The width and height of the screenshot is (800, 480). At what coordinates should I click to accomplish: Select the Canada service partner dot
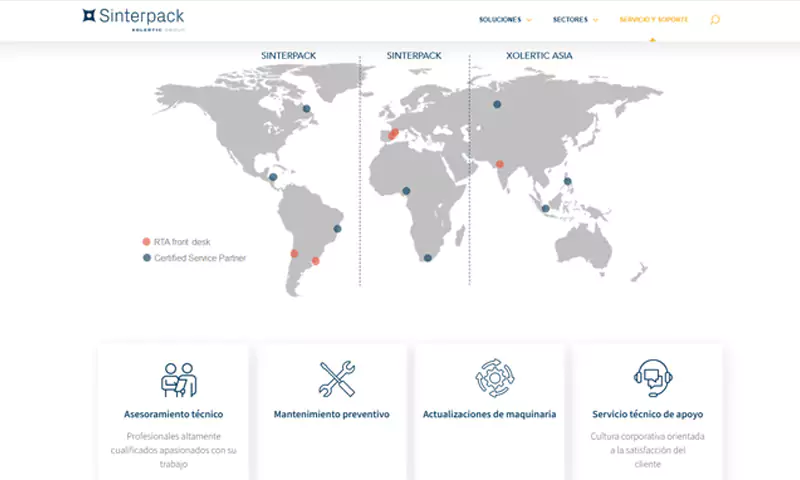click(x=306, y=108)
